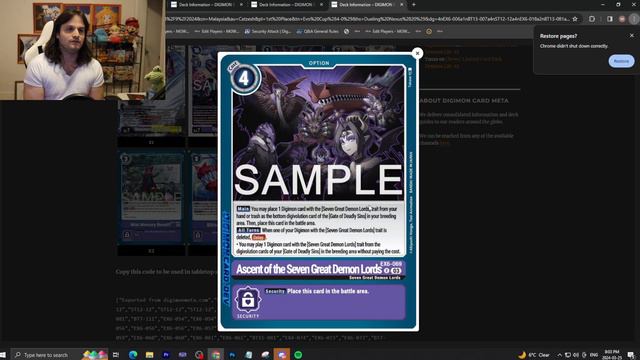Close the enlarged card popup with X
640x360 pixels.
(417, 53)
